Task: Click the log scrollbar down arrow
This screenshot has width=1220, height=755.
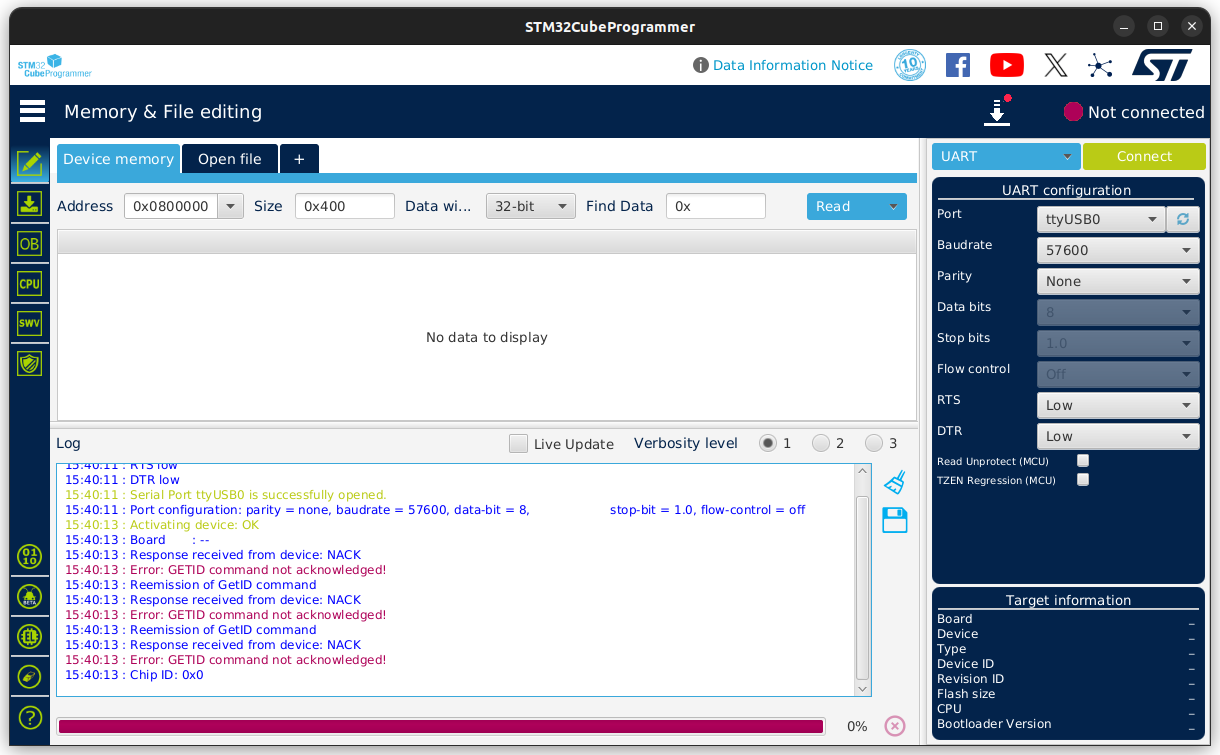Action: 863,688
